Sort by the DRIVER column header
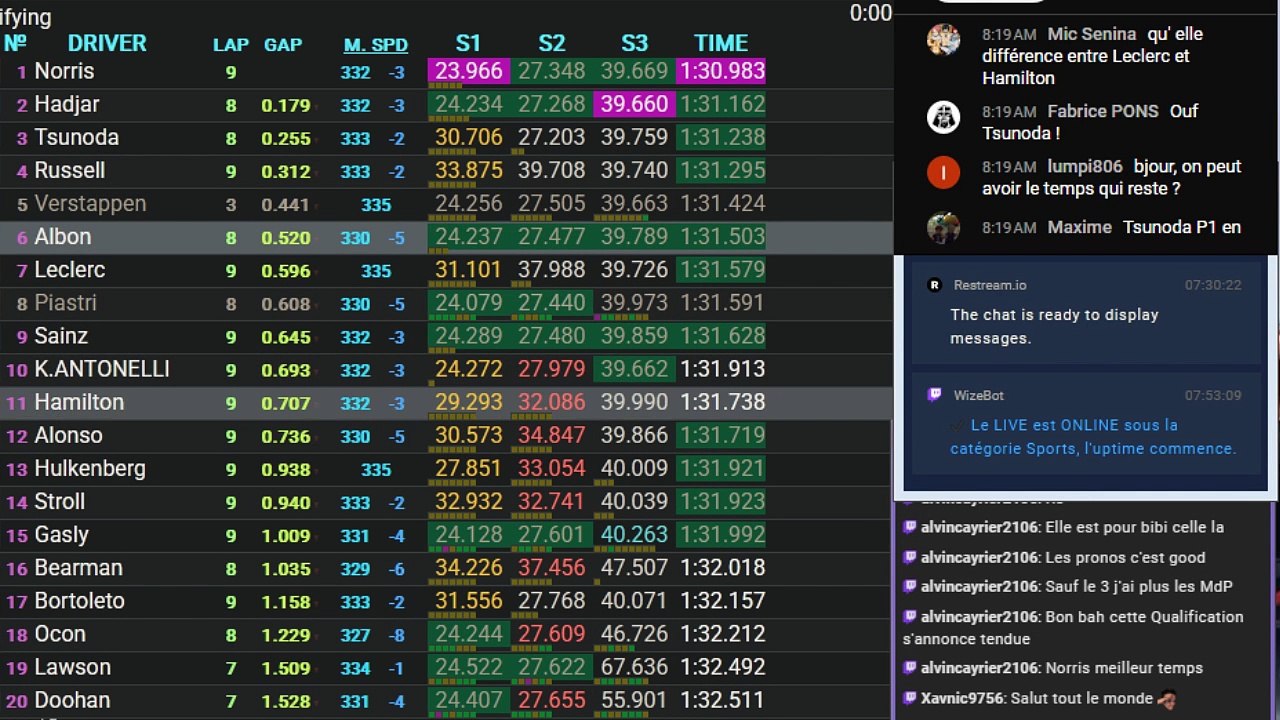1280x720 pixels. click(107, 43)
